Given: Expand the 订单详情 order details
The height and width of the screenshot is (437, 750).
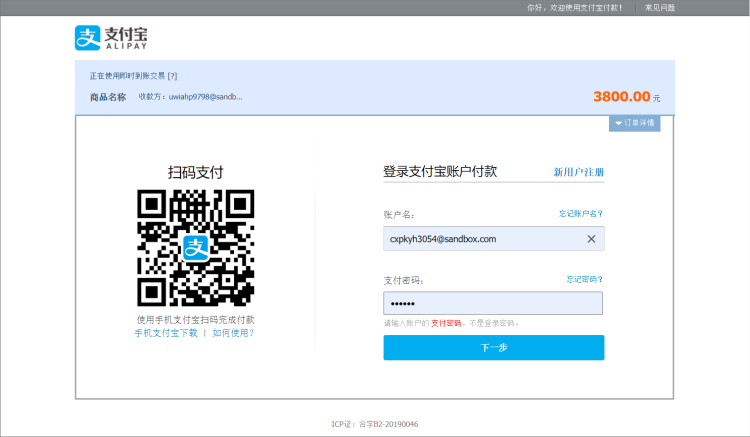Looking at the screenshot, I should point(635,123).
